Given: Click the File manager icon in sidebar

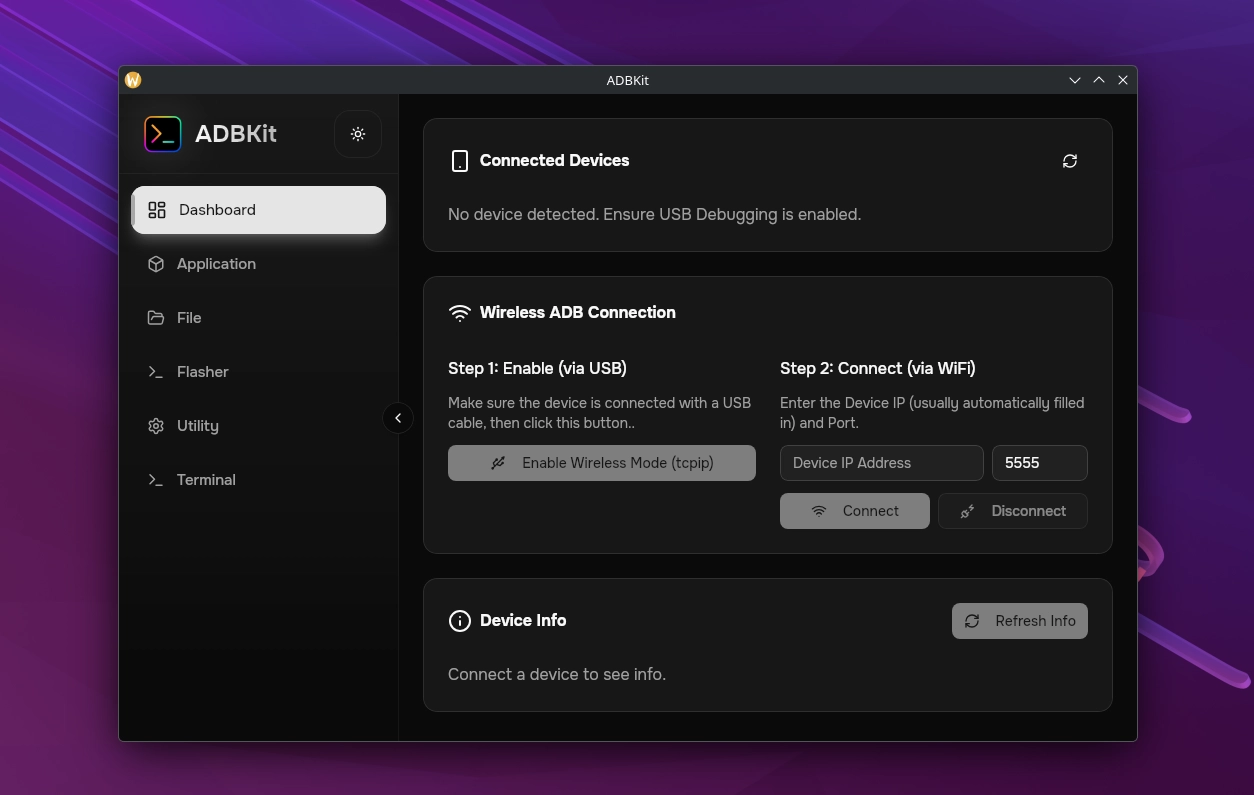Looking at the screenshot, I should pos(156,318).
